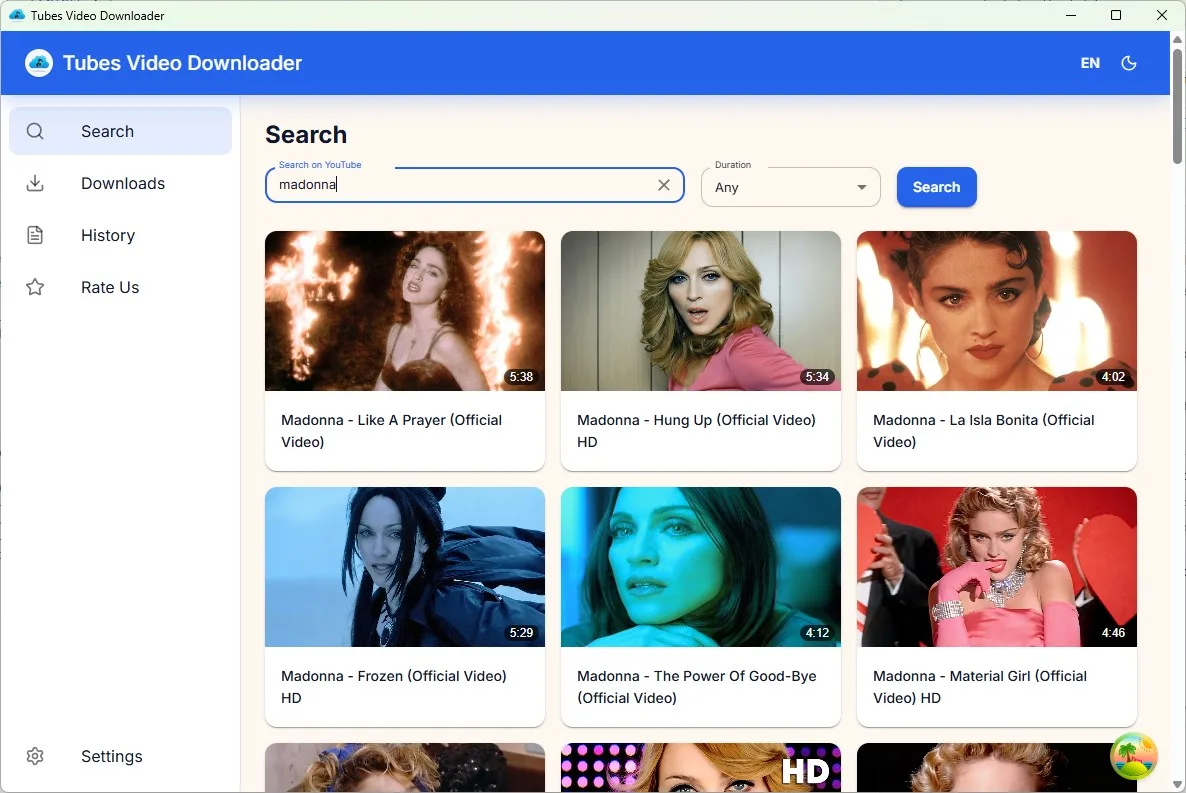Image resolution: width=1186 pixels, height=793 pixels.
Task: Click the vertical scrollbar thumb
Action: [x=1177, y=106]
